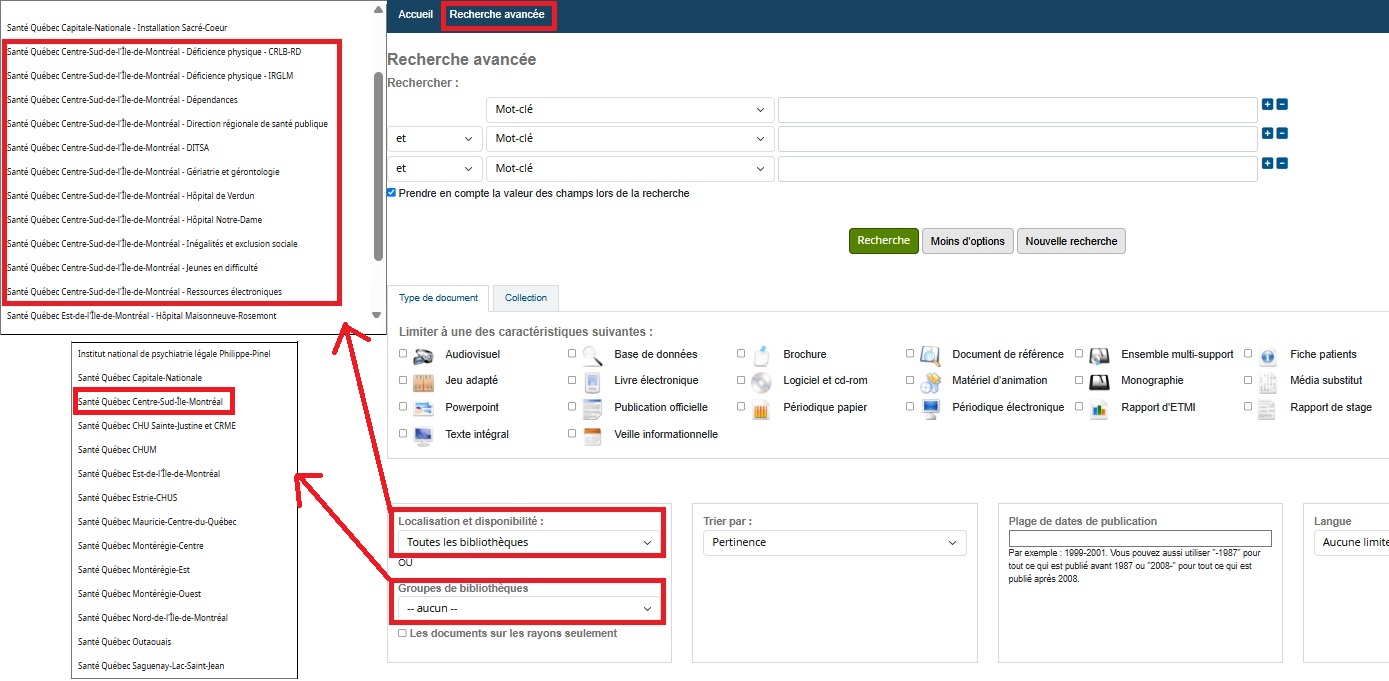Check 'Les documents sur les rayons seulement'

coord(403,633)
